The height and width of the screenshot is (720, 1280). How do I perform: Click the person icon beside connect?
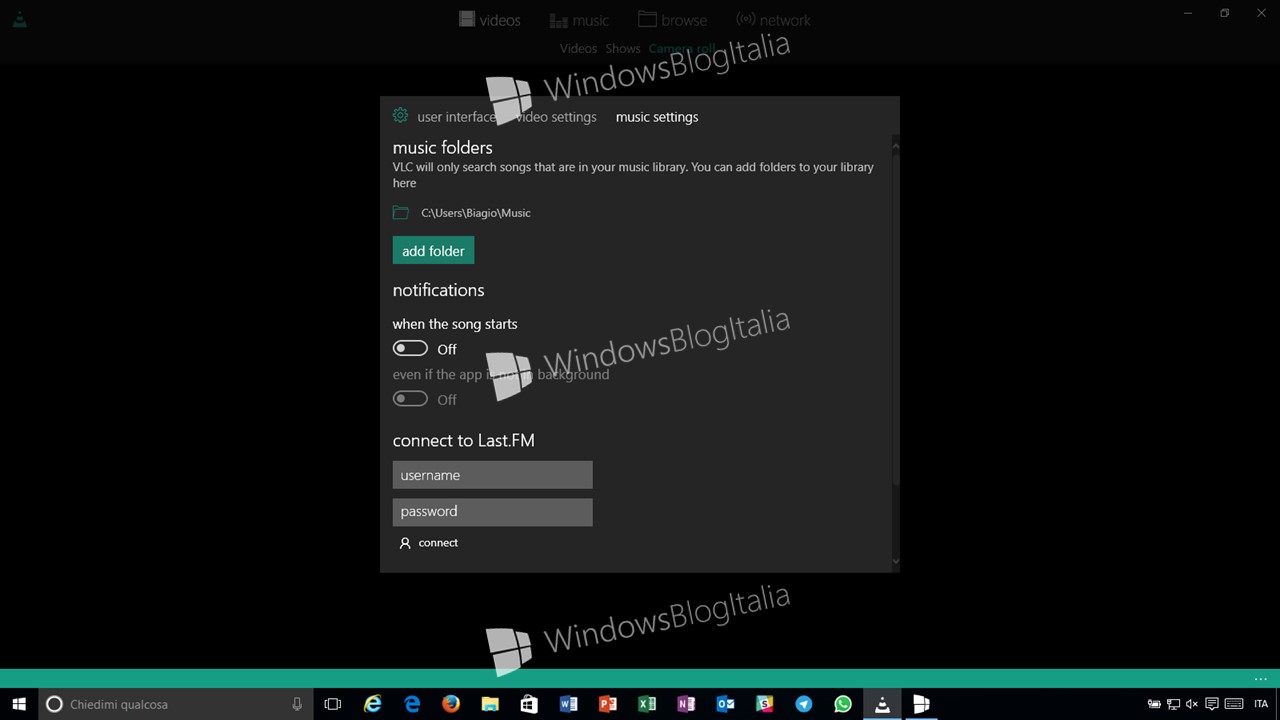coord(405,543)
